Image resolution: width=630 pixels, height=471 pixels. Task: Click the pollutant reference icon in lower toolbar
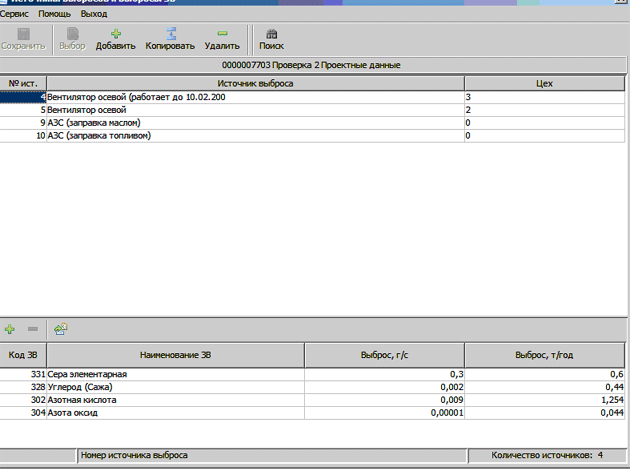[x=60, y=329]
